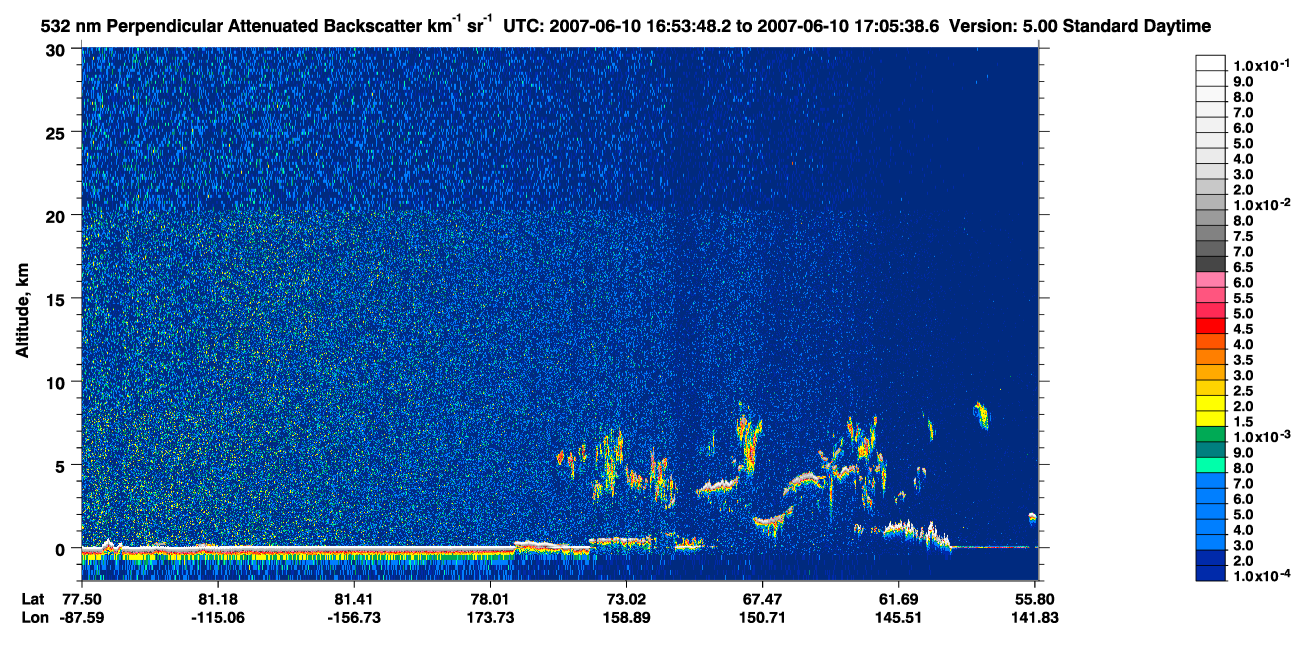The width and height of the screenshot is (1300, 667).
Task: Pick the pink swatch above the 5.5 label
Action: (x=1210, y=279)
